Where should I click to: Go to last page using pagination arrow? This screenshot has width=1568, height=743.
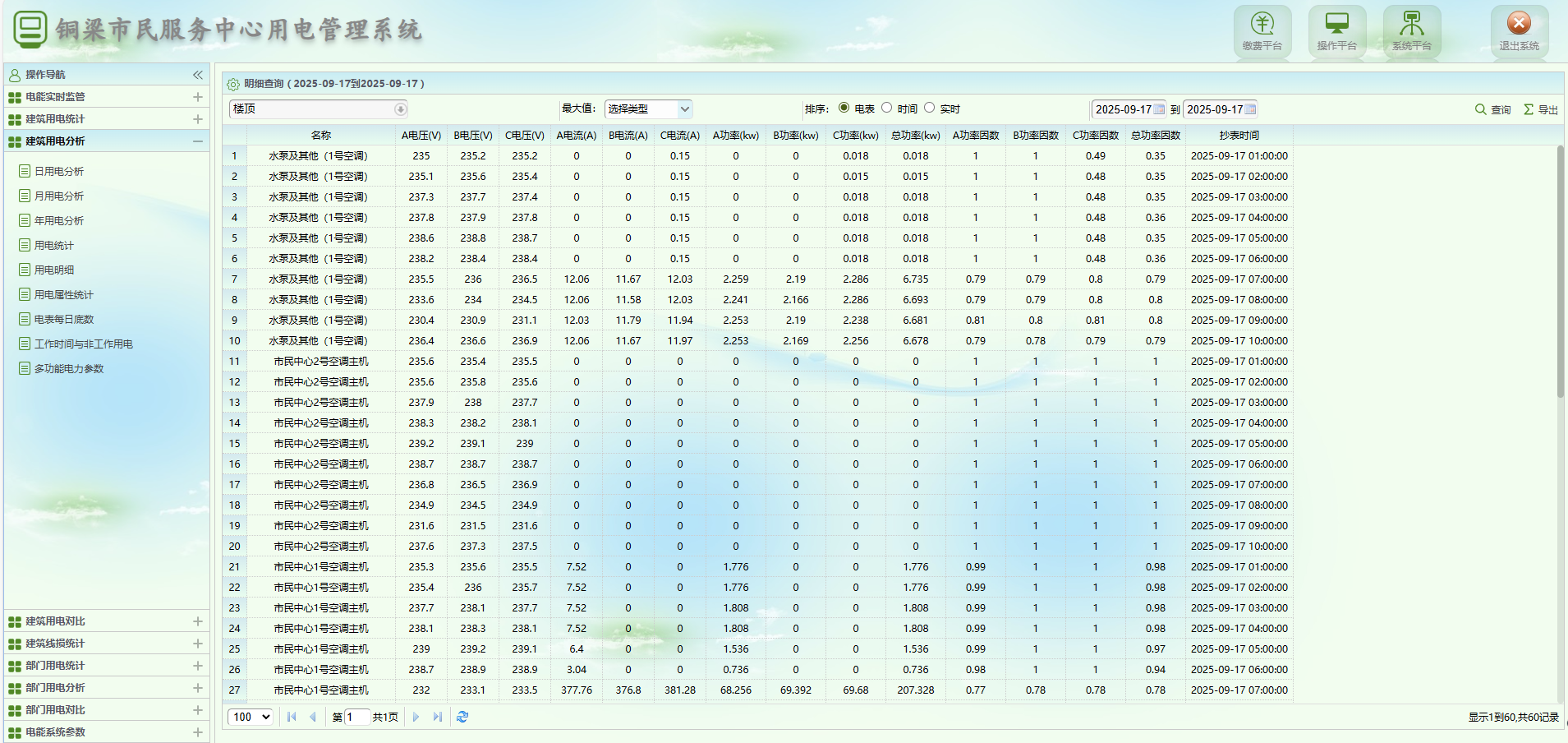438,717
